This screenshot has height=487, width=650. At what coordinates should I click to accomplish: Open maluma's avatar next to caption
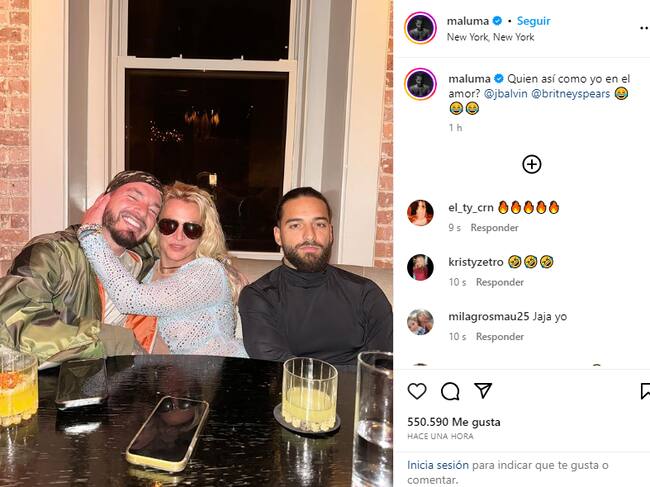[x=420, y=84]
